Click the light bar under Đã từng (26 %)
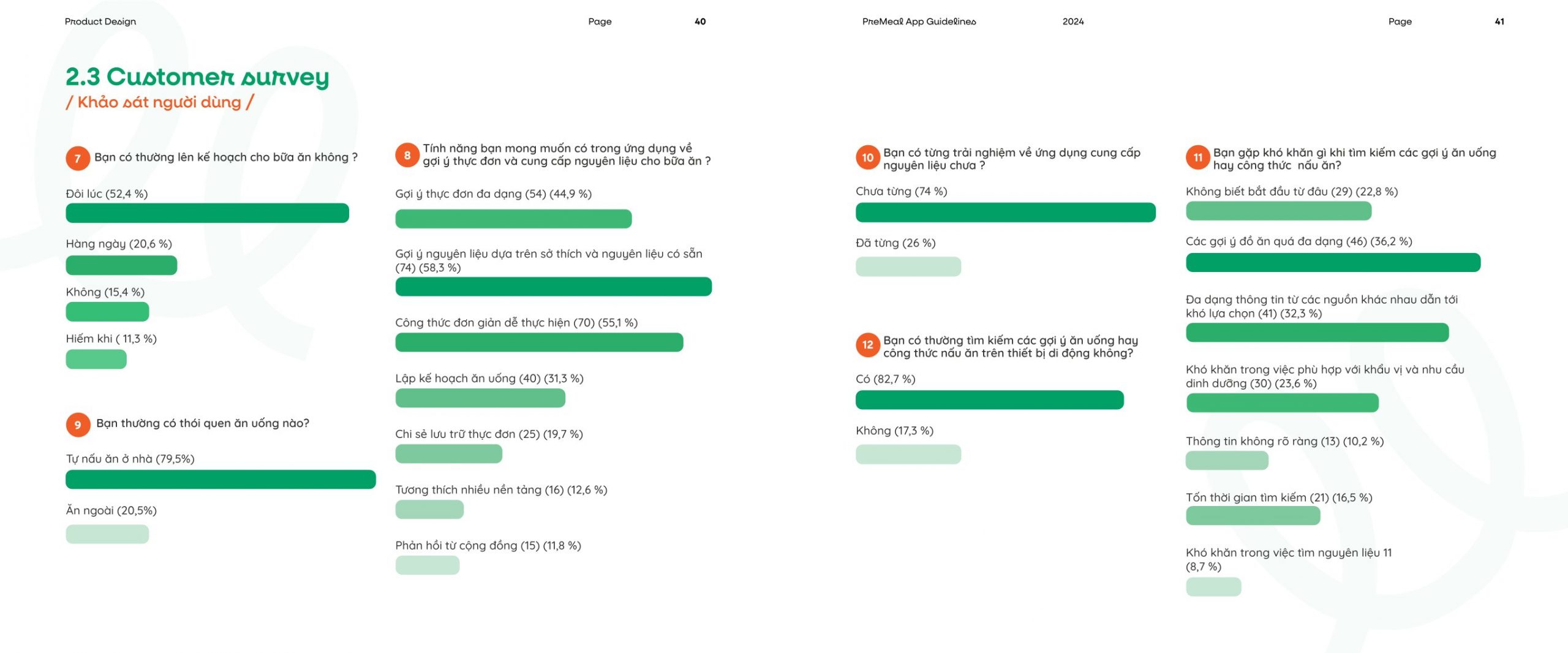This screenshot has width=1568, height=653. (x=908, y=266)
